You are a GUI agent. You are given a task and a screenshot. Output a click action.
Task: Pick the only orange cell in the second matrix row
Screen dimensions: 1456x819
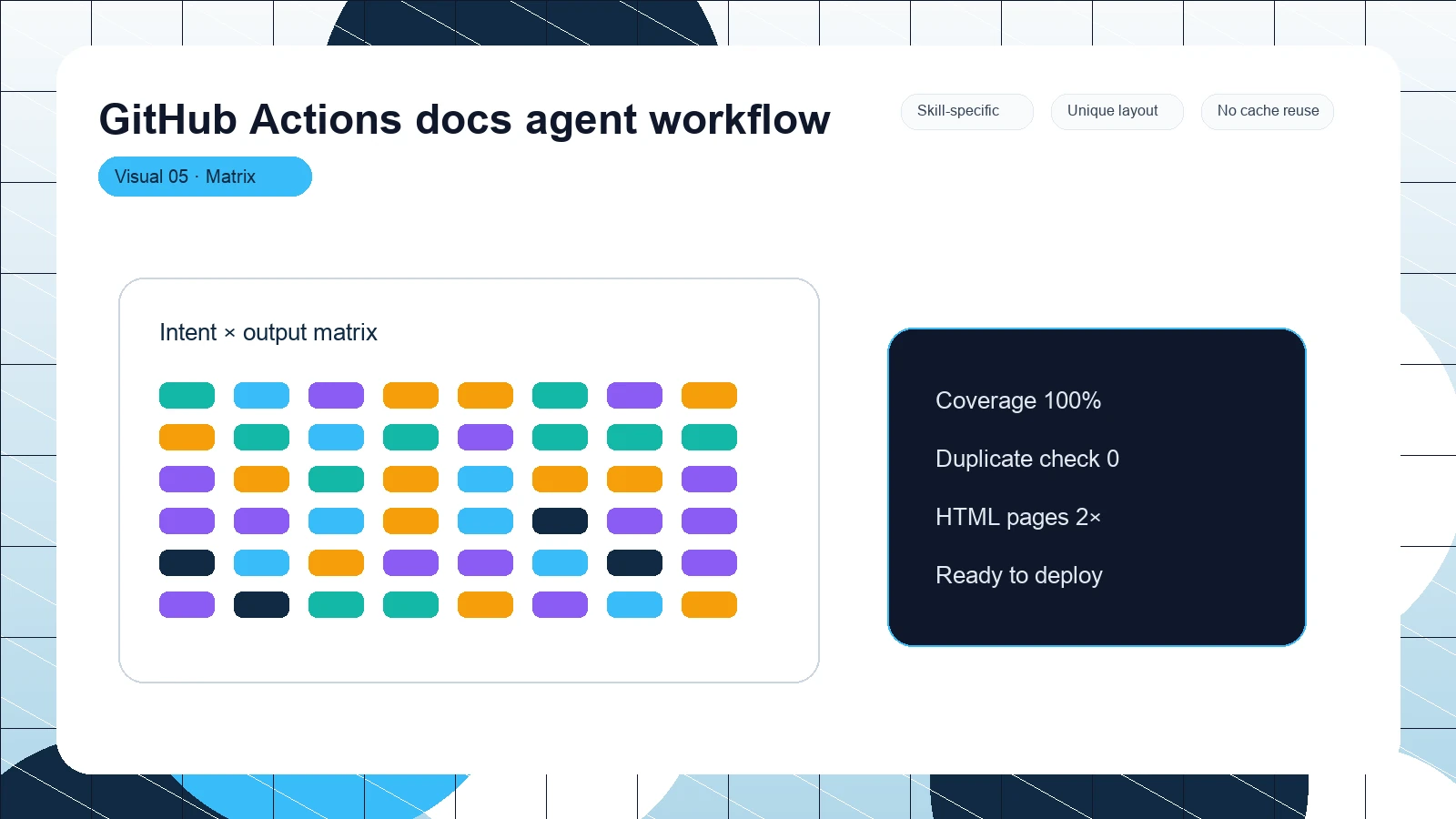click(x=187, y=438)
